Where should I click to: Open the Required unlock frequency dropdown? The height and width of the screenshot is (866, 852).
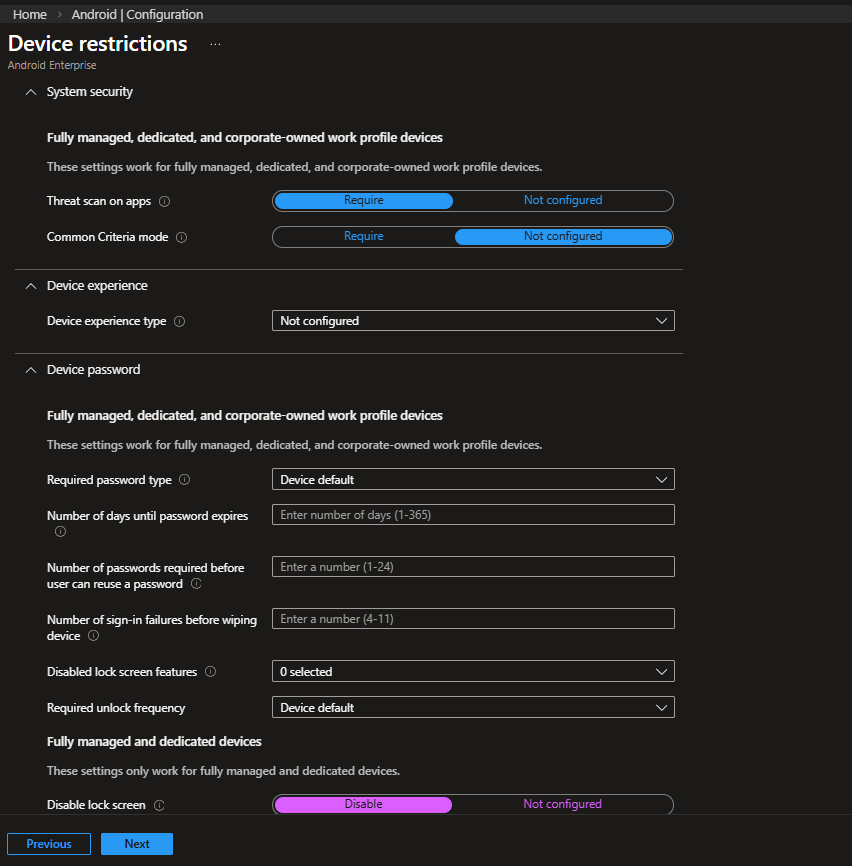pyautogui.click(x=473, y=708)
